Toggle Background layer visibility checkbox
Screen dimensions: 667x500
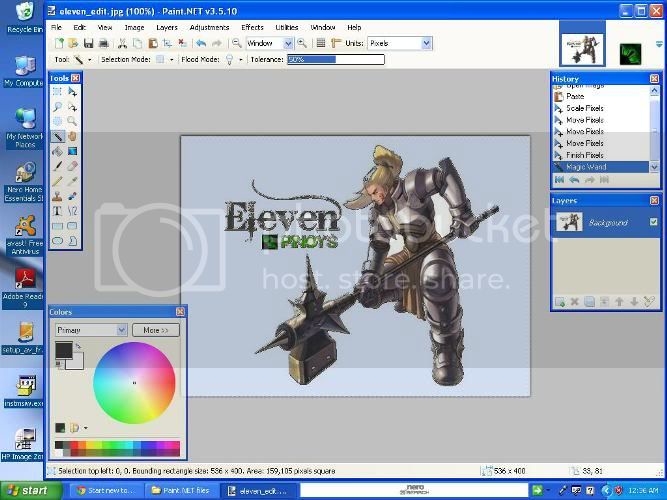point(653,222)
